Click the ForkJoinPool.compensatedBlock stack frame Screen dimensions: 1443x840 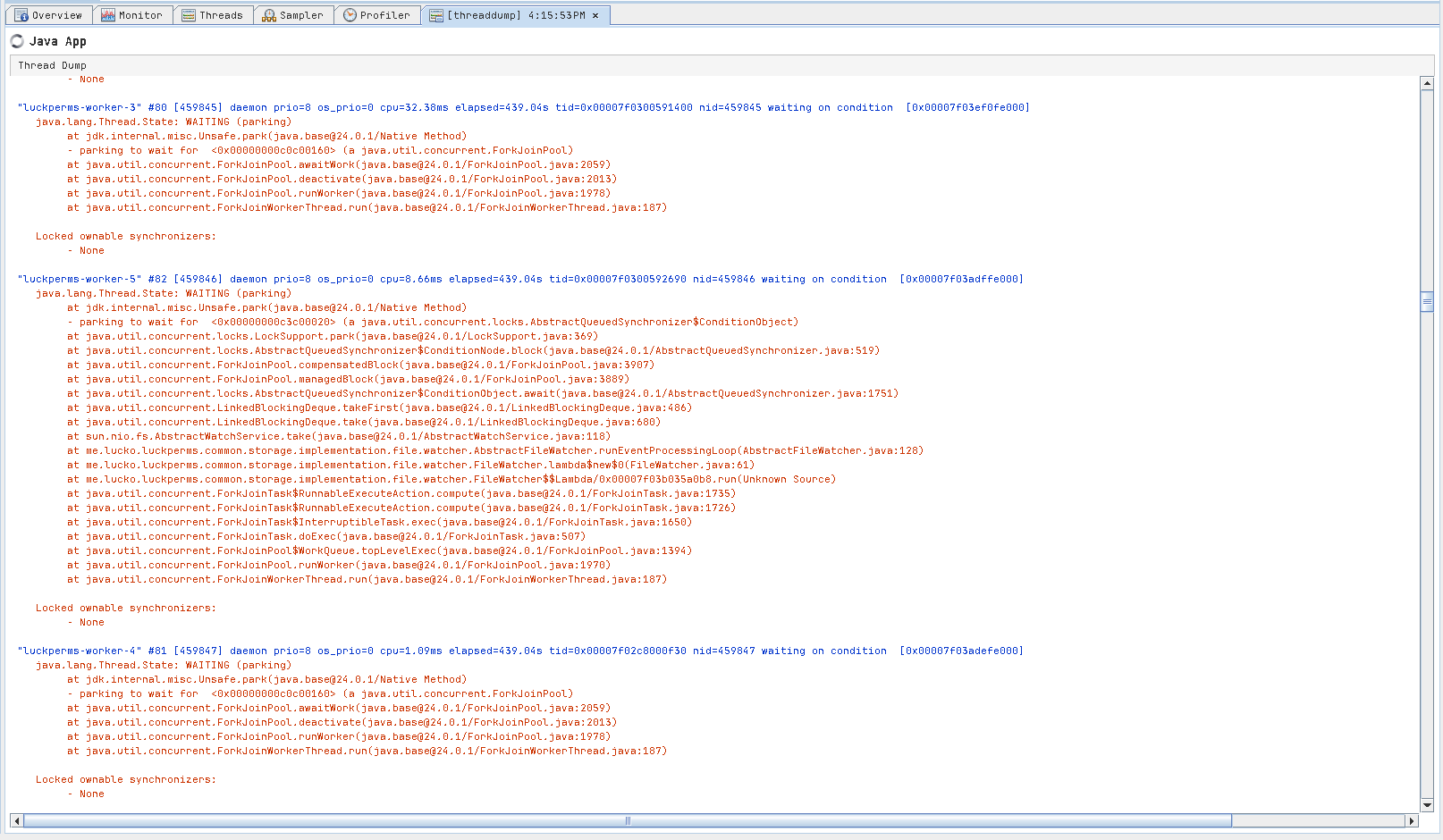(360, 365)
